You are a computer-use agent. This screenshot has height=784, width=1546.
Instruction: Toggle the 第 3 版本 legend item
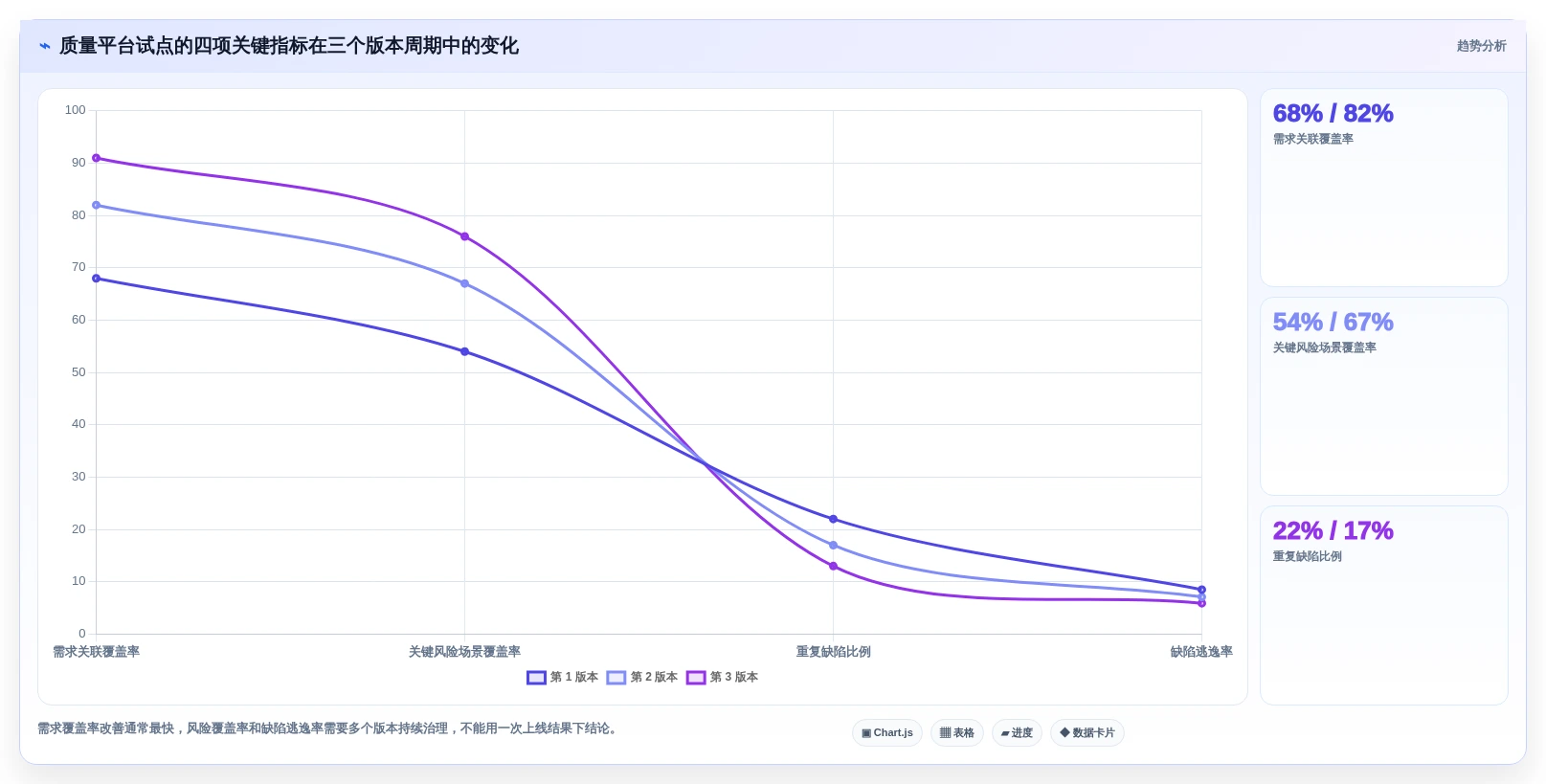pyautogui.click(x=722, y=677)
